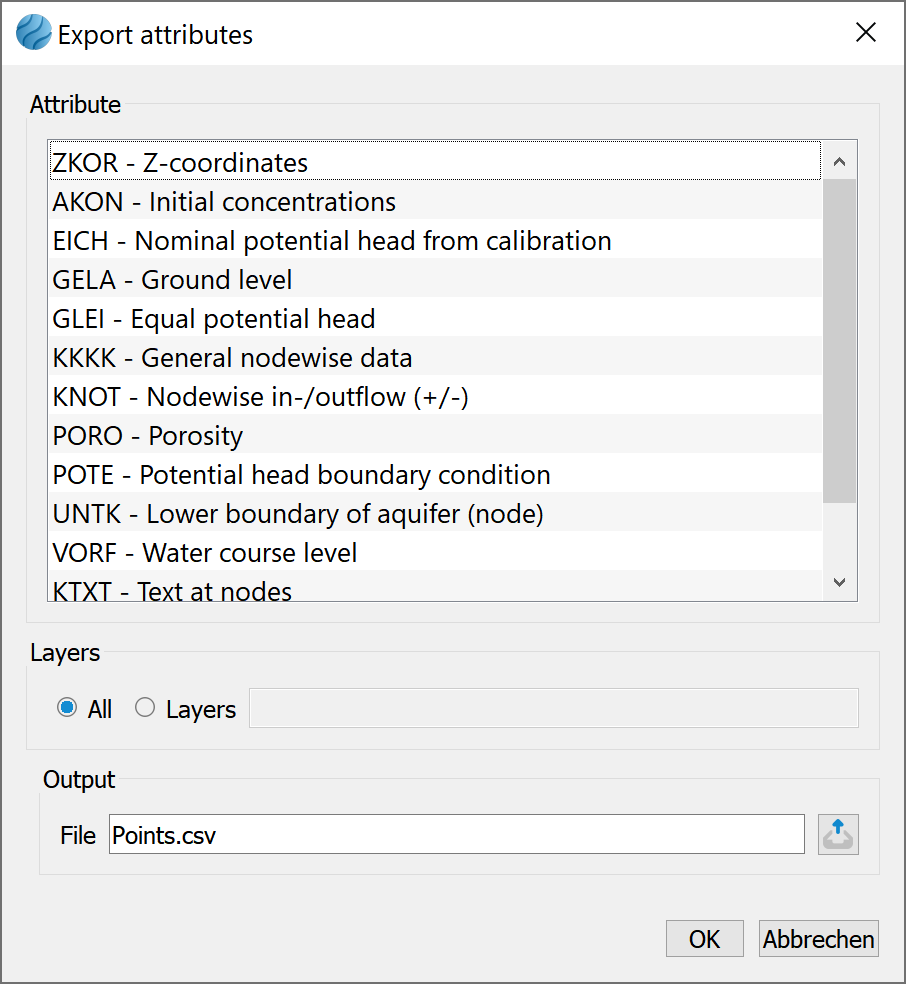Screen dimensions: 906x984
Task: Choose EICH - Nominal potential head from calibration
Action: (435, 240)
